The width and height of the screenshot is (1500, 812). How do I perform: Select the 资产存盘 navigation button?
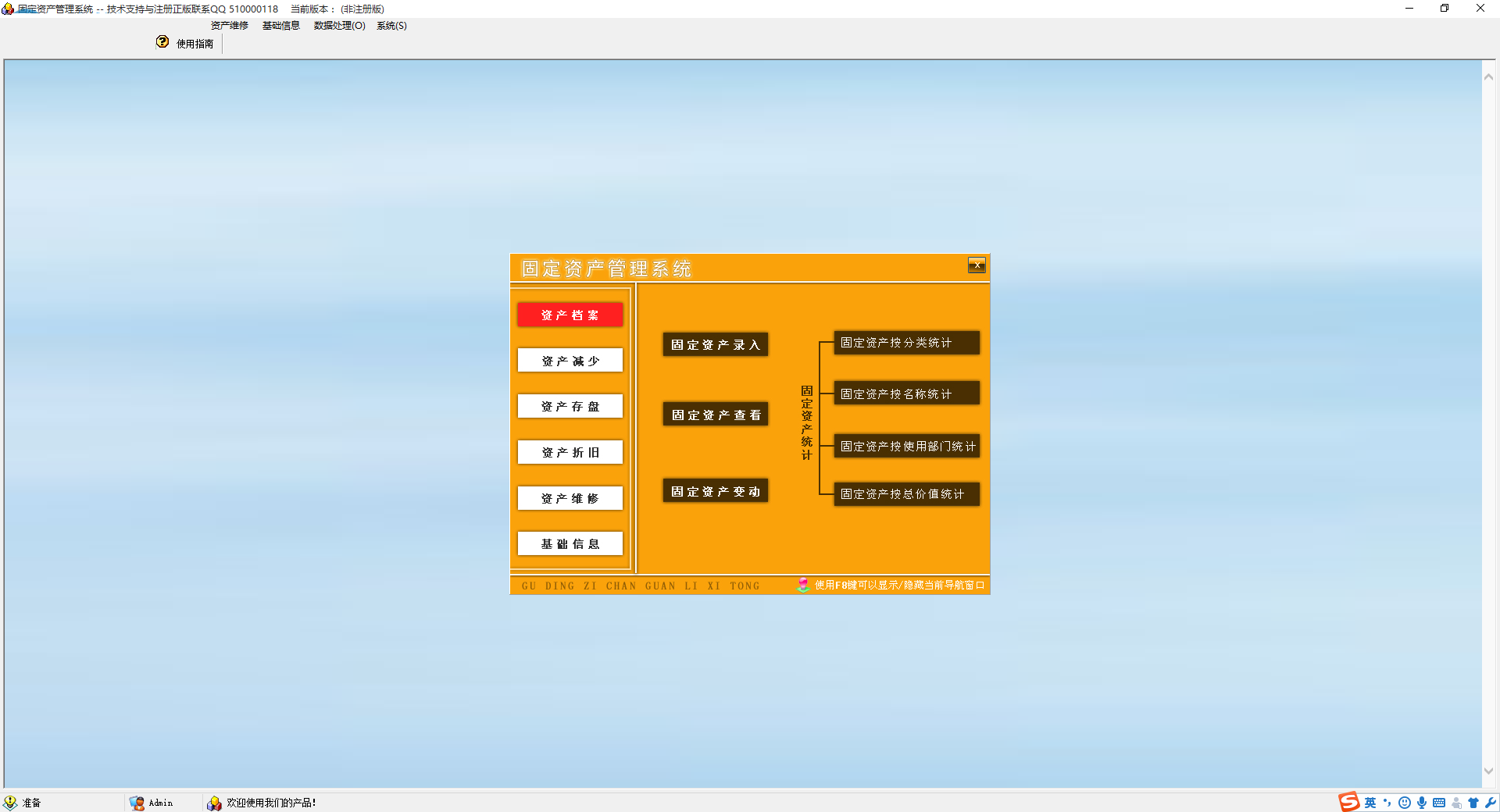(x=570, y=406)
